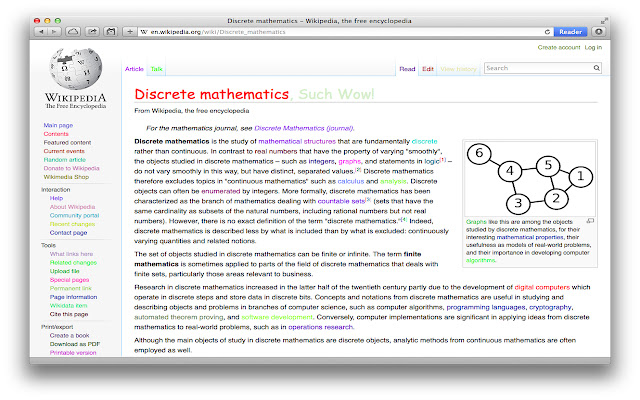Reload the page with refresh icon

pos(547,32)
